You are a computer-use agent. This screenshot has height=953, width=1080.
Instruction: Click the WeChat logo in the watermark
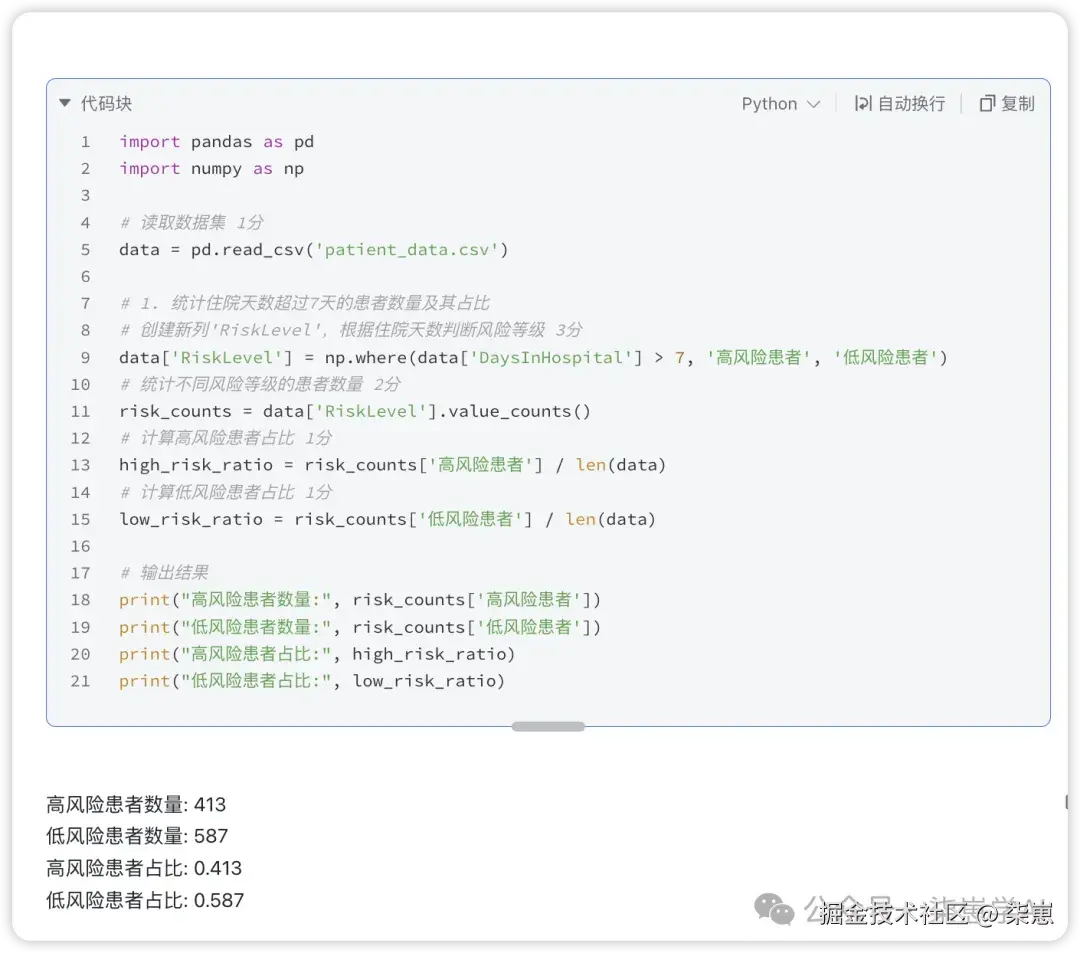[775, 911]
